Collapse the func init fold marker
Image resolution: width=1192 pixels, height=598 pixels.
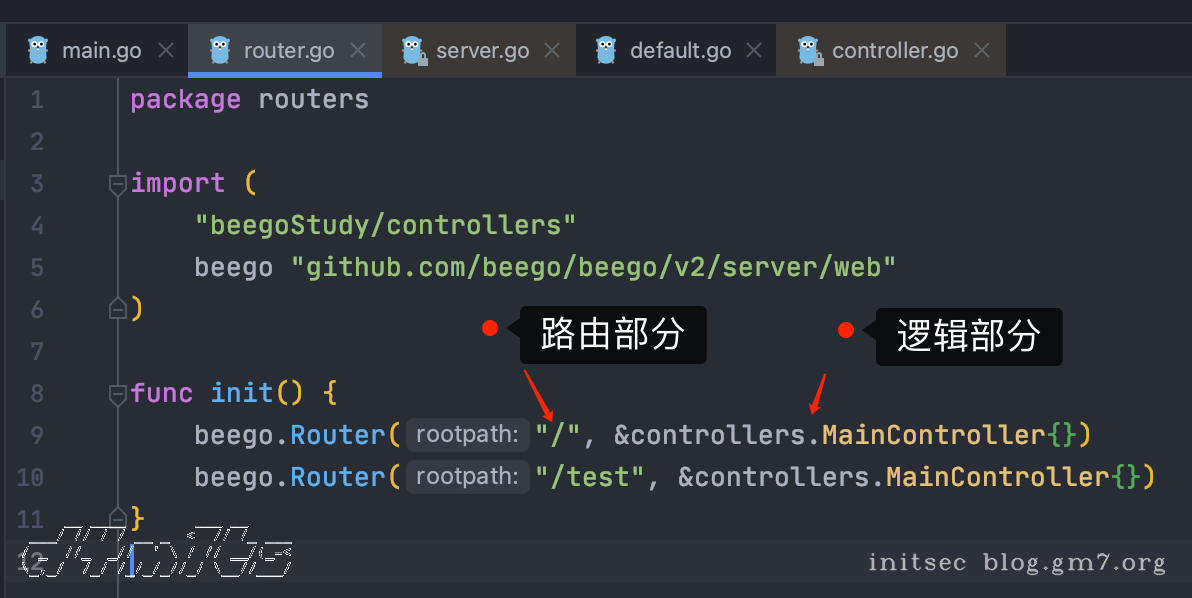coord(117,394)
